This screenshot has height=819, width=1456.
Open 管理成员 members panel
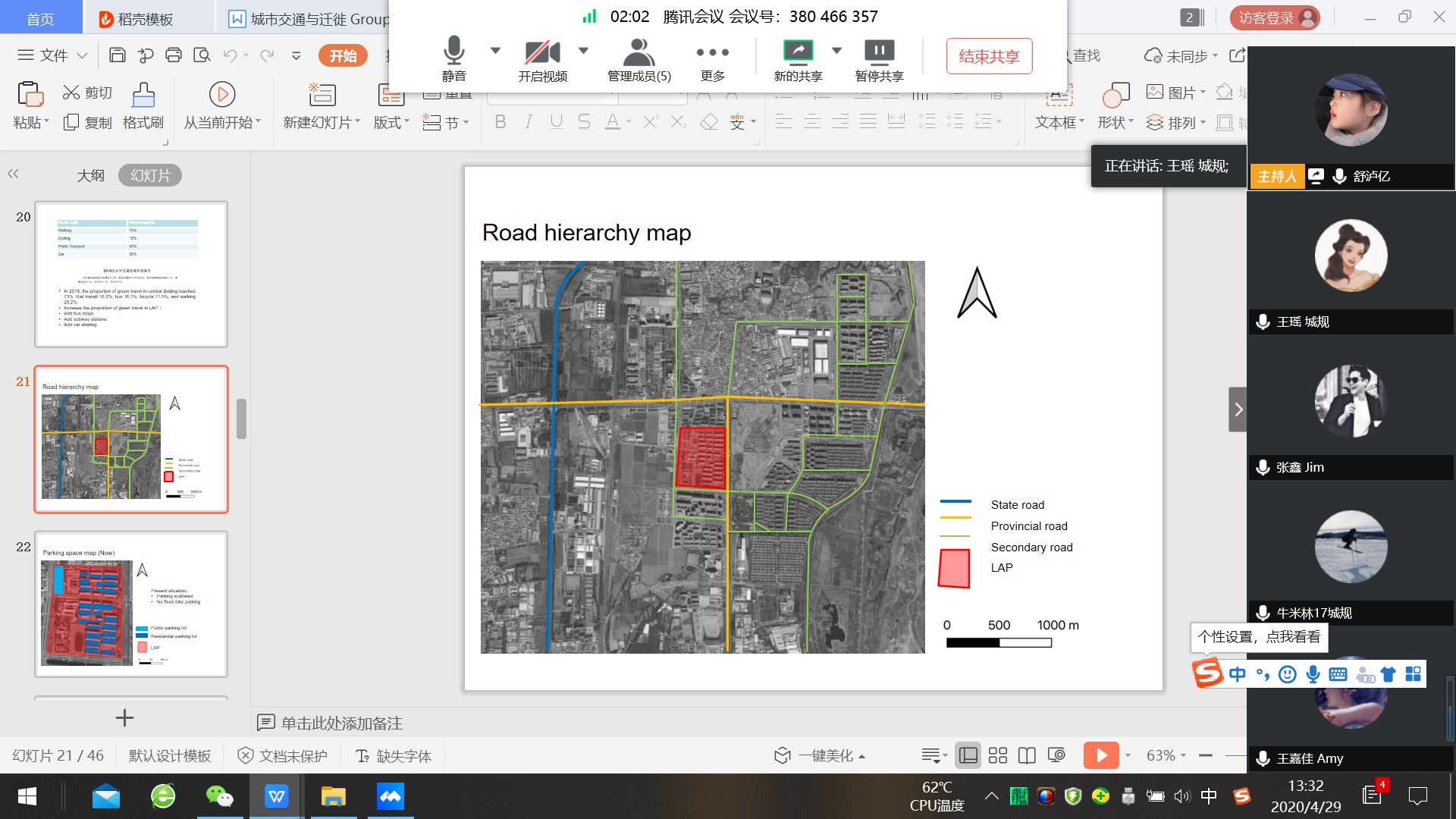point(639,52)
